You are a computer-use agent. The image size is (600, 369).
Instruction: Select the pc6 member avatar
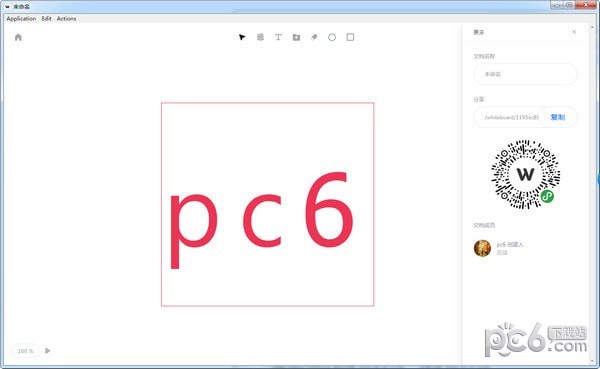point(482,248)
